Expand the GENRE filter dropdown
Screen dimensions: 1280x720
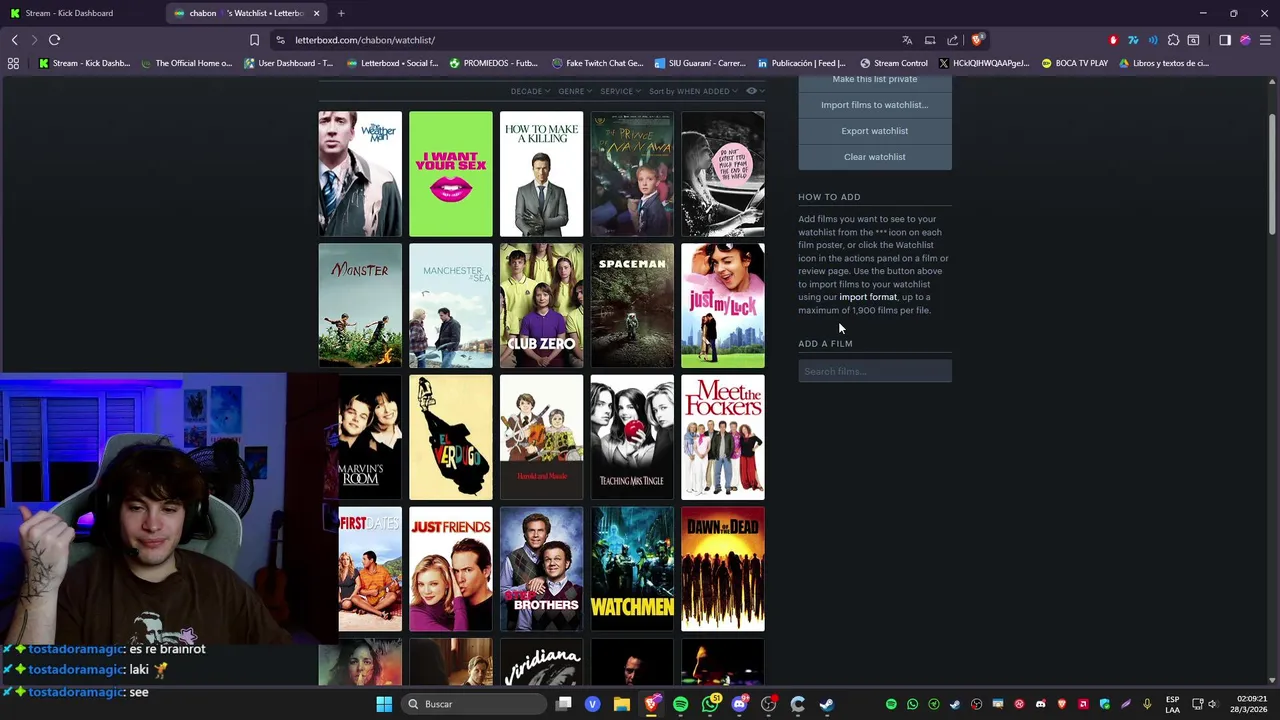tap(575, 91)
